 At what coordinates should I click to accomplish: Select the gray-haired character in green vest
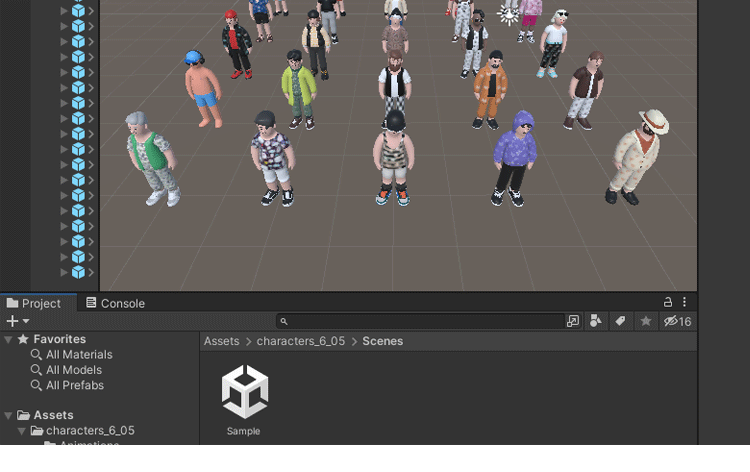(x=152, y=159)
